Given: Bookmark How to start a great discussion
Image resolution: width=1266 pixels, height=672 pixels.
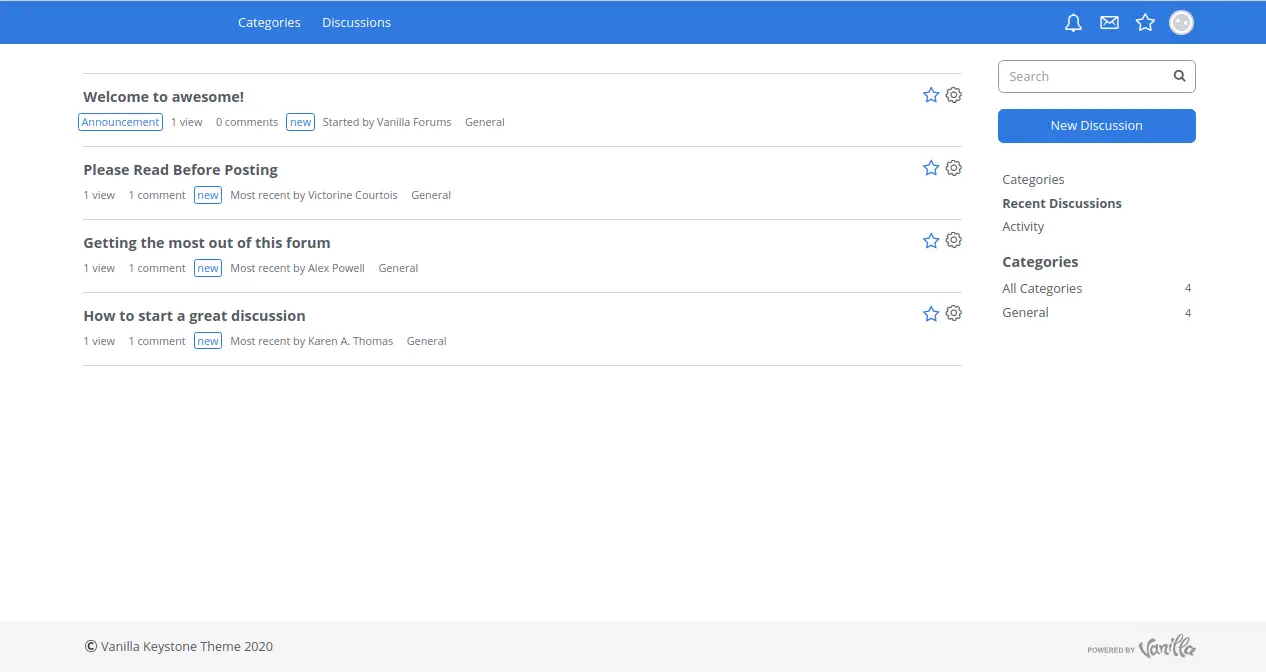Looking at the screenshot, I should 931,313.
